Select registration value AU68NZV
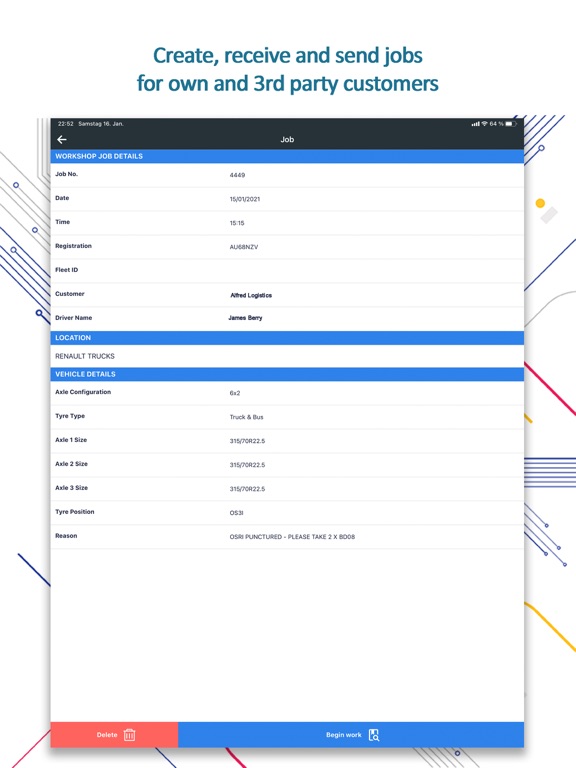Viewport: 576px width, 768px height. [x=244, y=247]
